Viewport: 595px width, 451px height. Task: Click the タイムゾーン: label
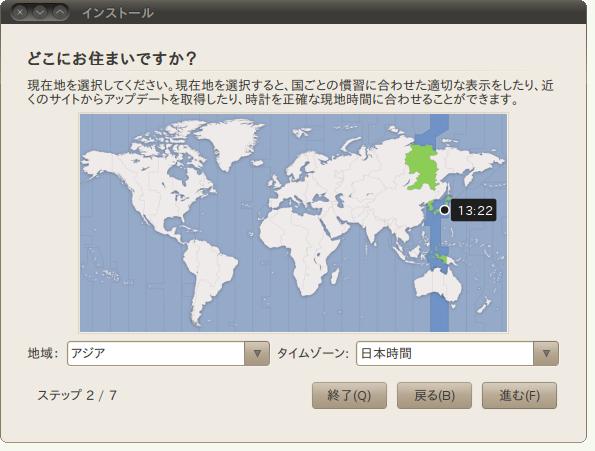313,353
